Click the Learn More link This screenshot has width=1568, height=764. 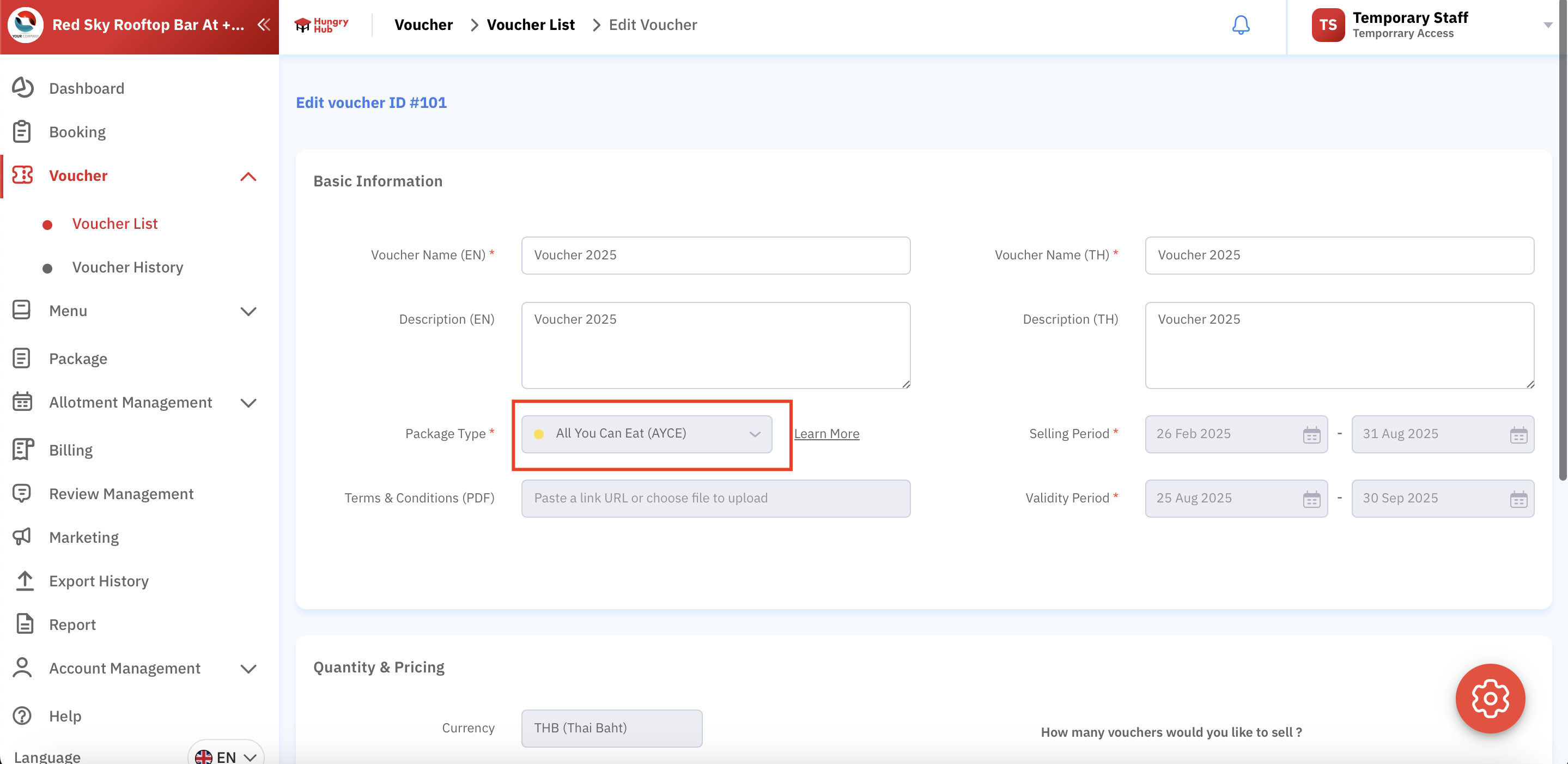coord(826,434)
